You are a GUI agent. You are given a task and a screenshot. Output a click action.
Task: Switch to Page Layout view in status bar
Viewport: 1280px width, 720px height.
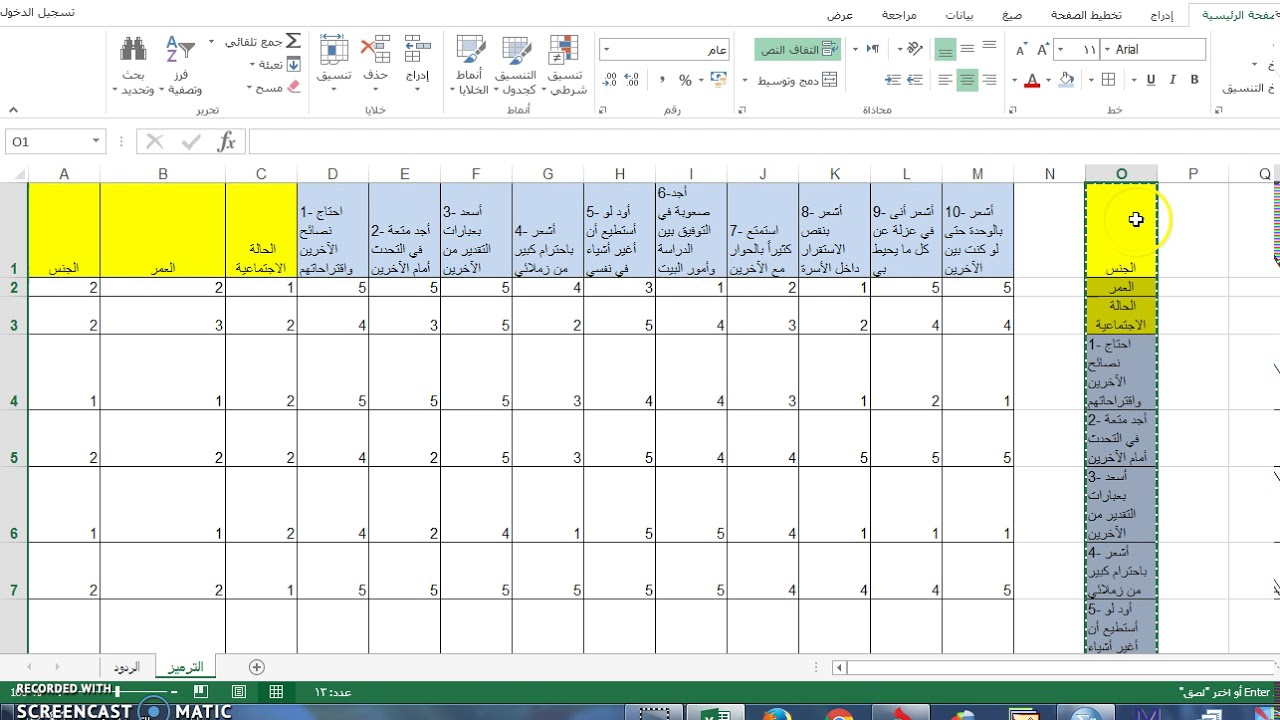pos(238,692)
